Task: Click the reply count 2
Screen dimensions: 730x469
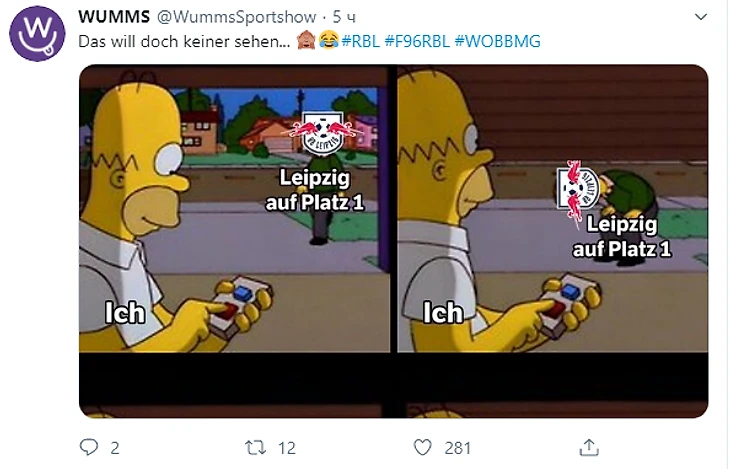Action: point(115,448)
